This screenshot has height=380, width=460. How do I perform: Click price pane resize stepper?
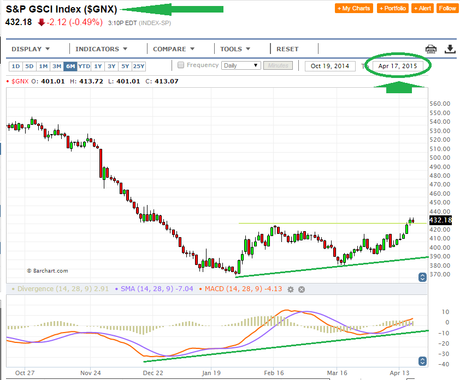(x=422, y=277)
